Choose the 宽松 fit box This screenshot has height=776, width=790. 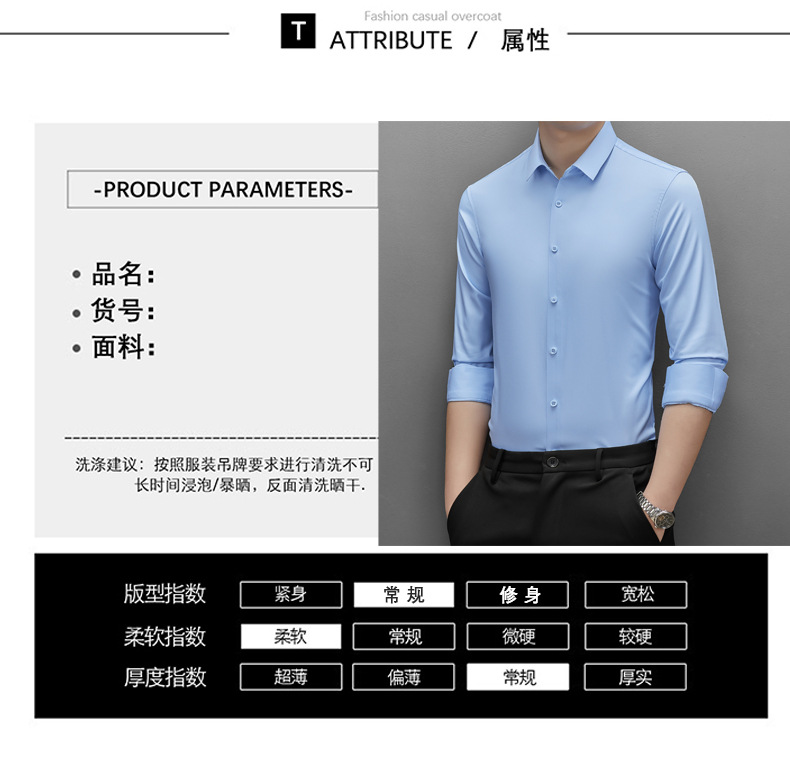[636, 595]
